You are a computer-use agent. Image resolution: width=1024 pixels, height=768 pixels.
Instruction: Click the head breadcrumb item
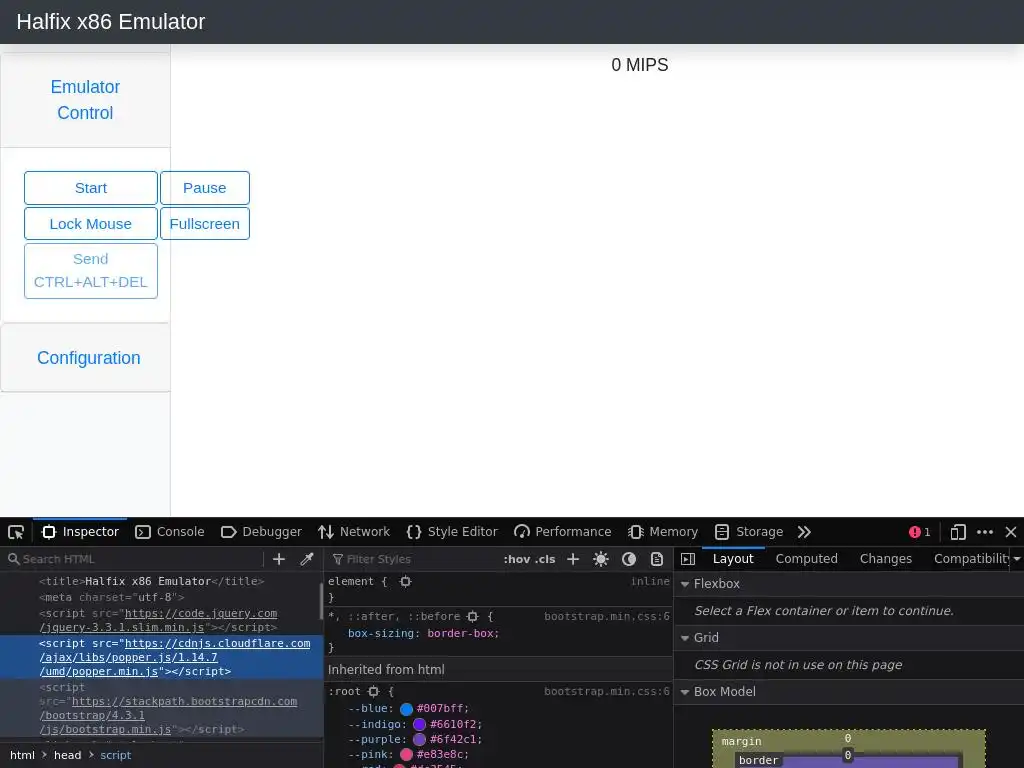click(x=67, y=756)
